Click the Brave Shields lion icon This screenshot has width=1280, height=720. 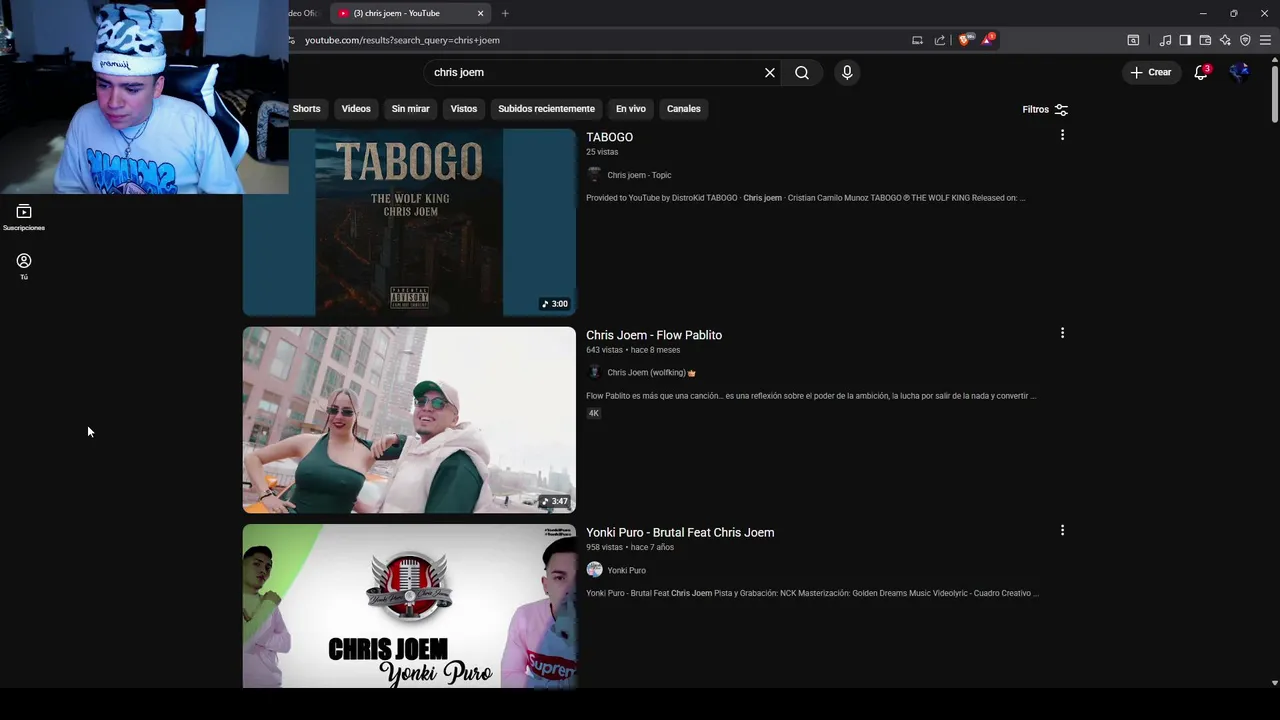(964, 40)
